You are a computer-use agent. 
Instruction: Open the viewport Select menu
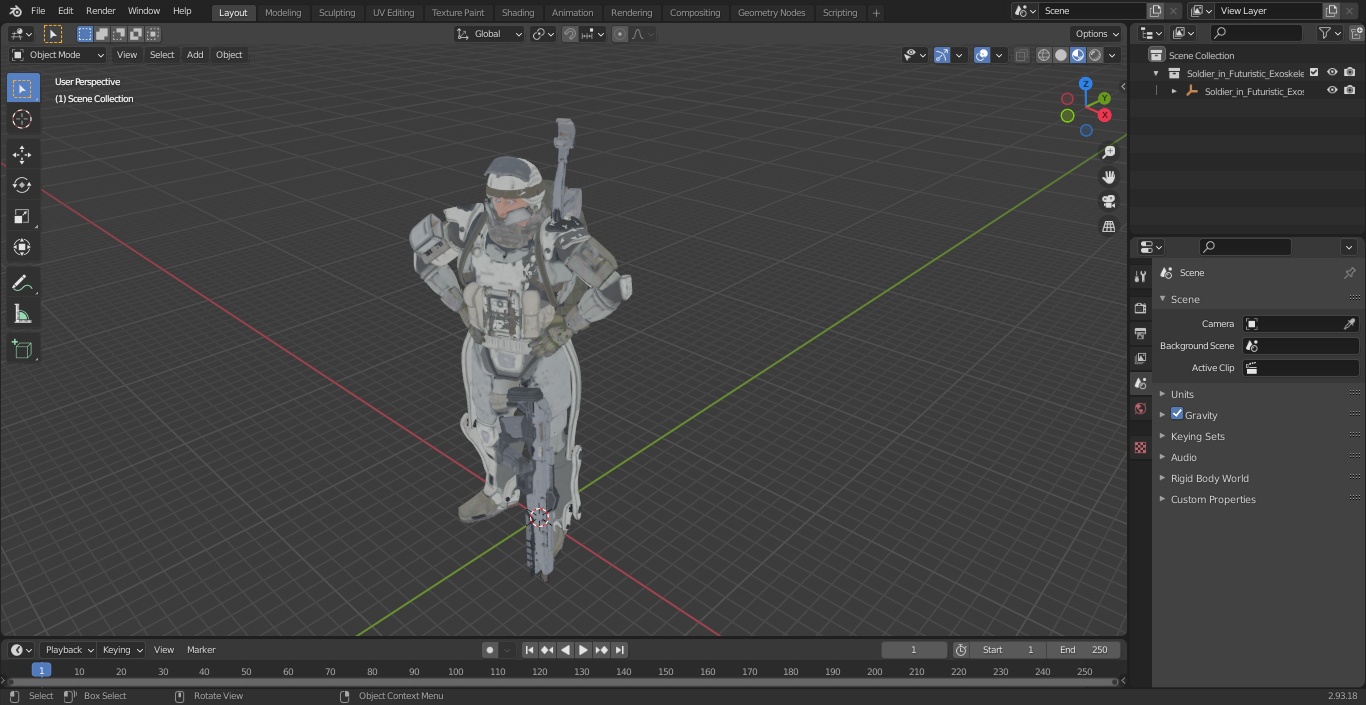162,55
